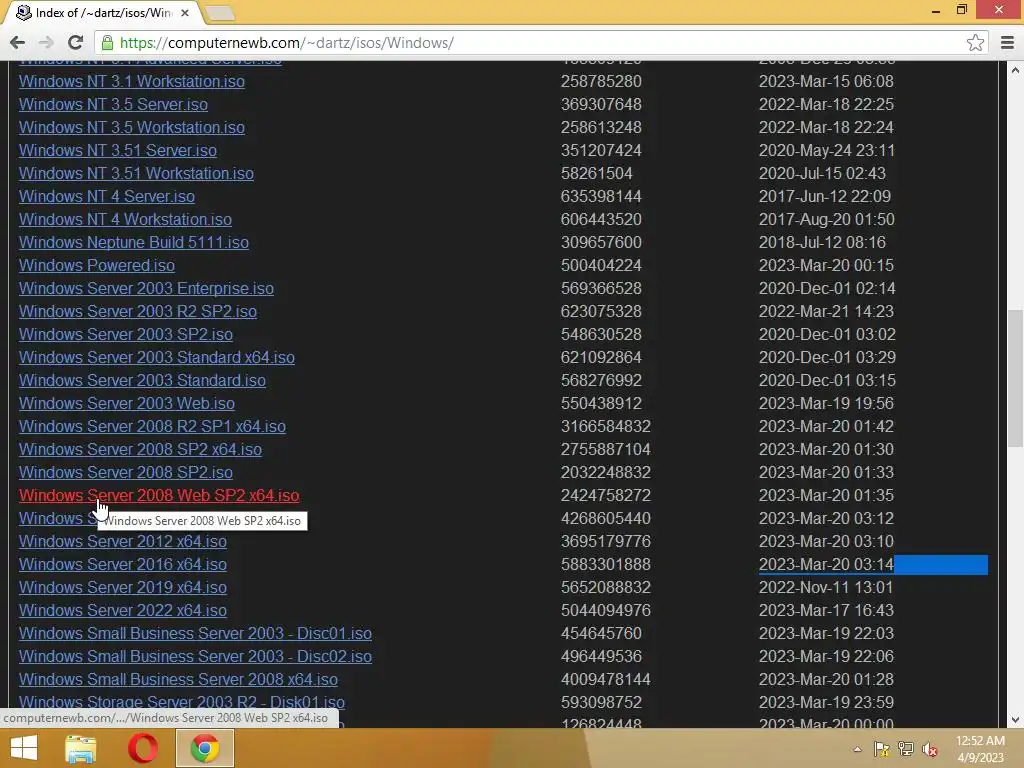This screenshot has height=768, width=1024.
Task: Download Windows Server 2022 x64.iso
Action: point(123,610)
